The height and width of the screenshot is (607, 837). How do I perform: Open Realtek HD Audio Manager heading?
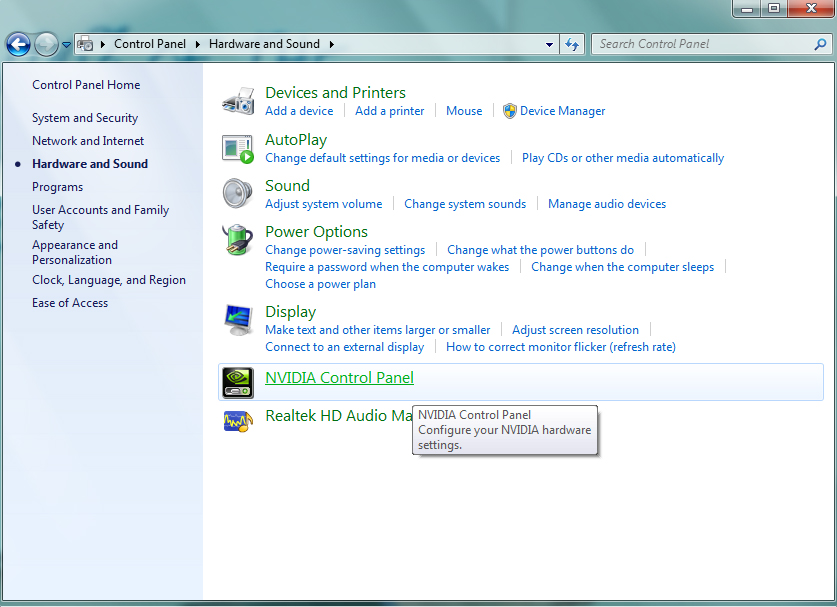(x=338, y=416)
